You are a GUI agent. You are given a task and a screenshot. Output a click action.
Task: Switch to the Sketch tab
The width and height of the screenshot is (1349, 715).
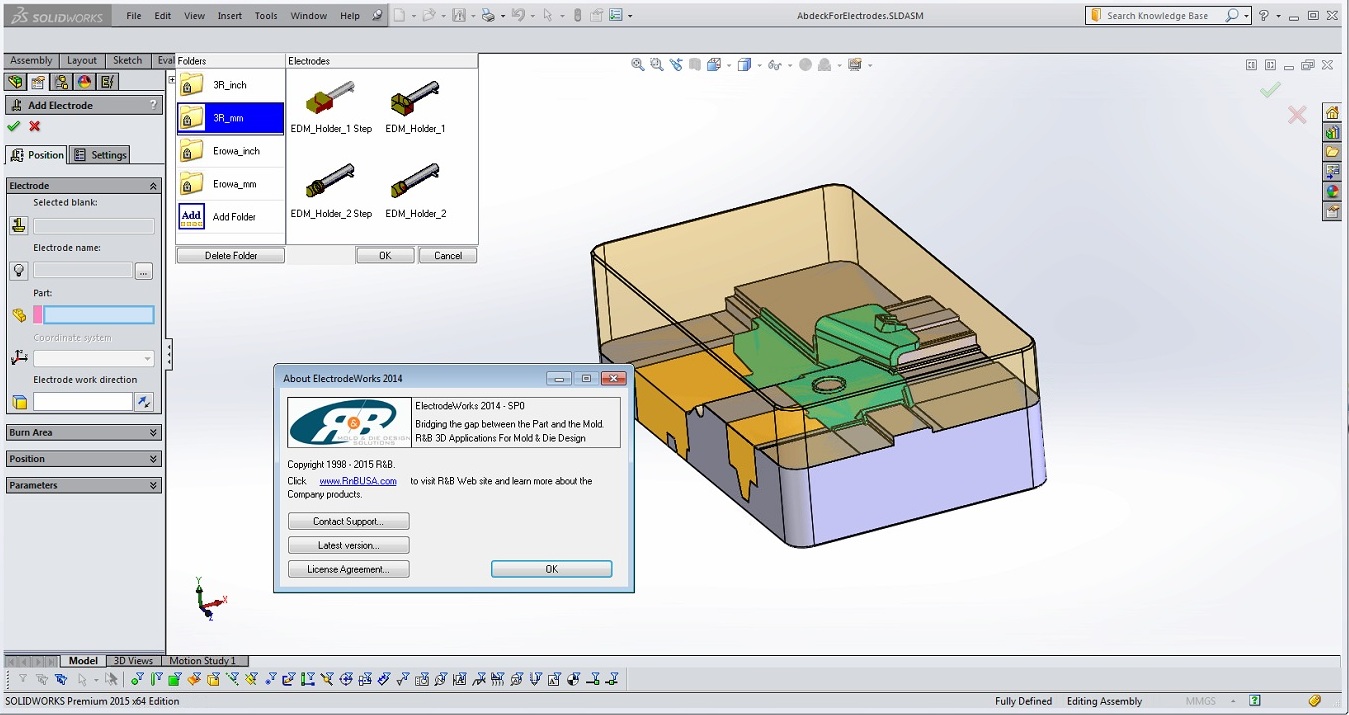(128, 61)
